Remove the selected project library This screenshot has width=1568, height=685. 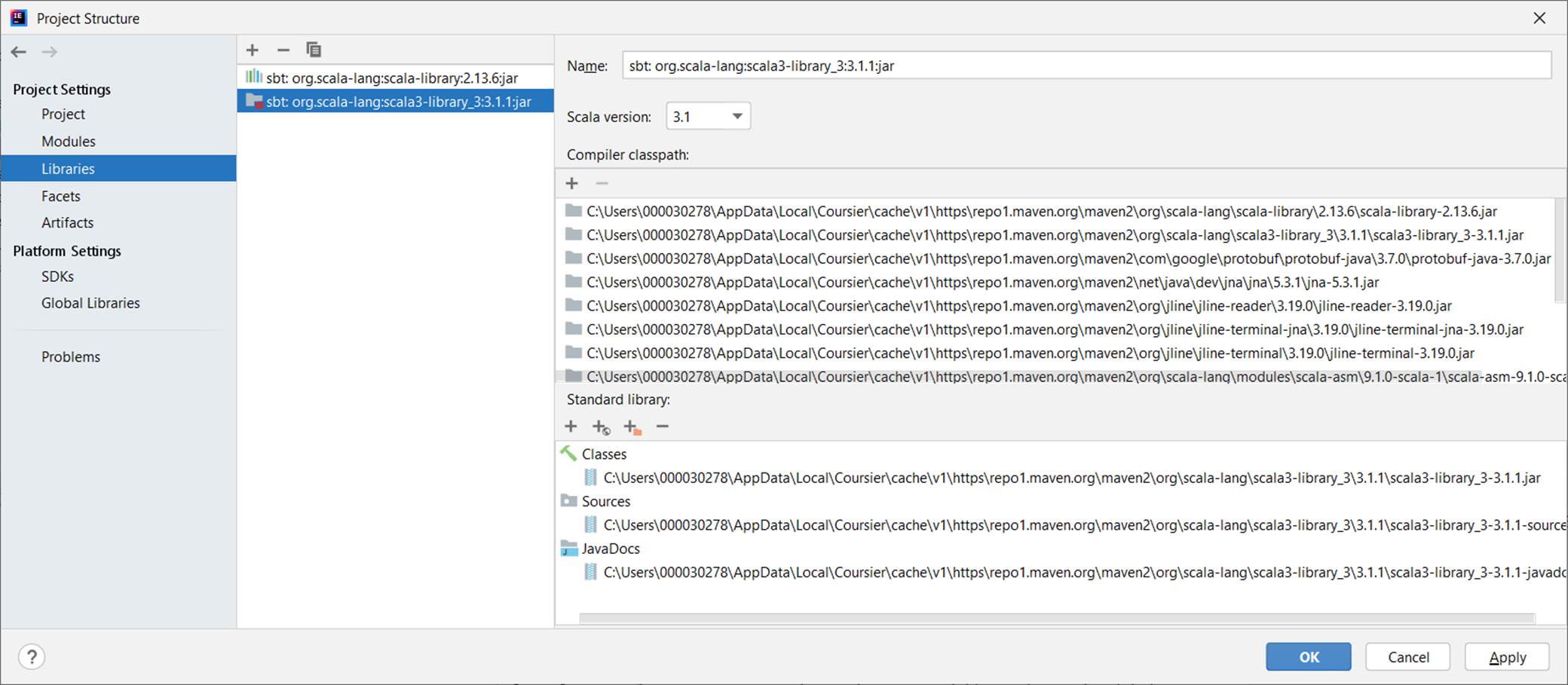tap(283, 50)
